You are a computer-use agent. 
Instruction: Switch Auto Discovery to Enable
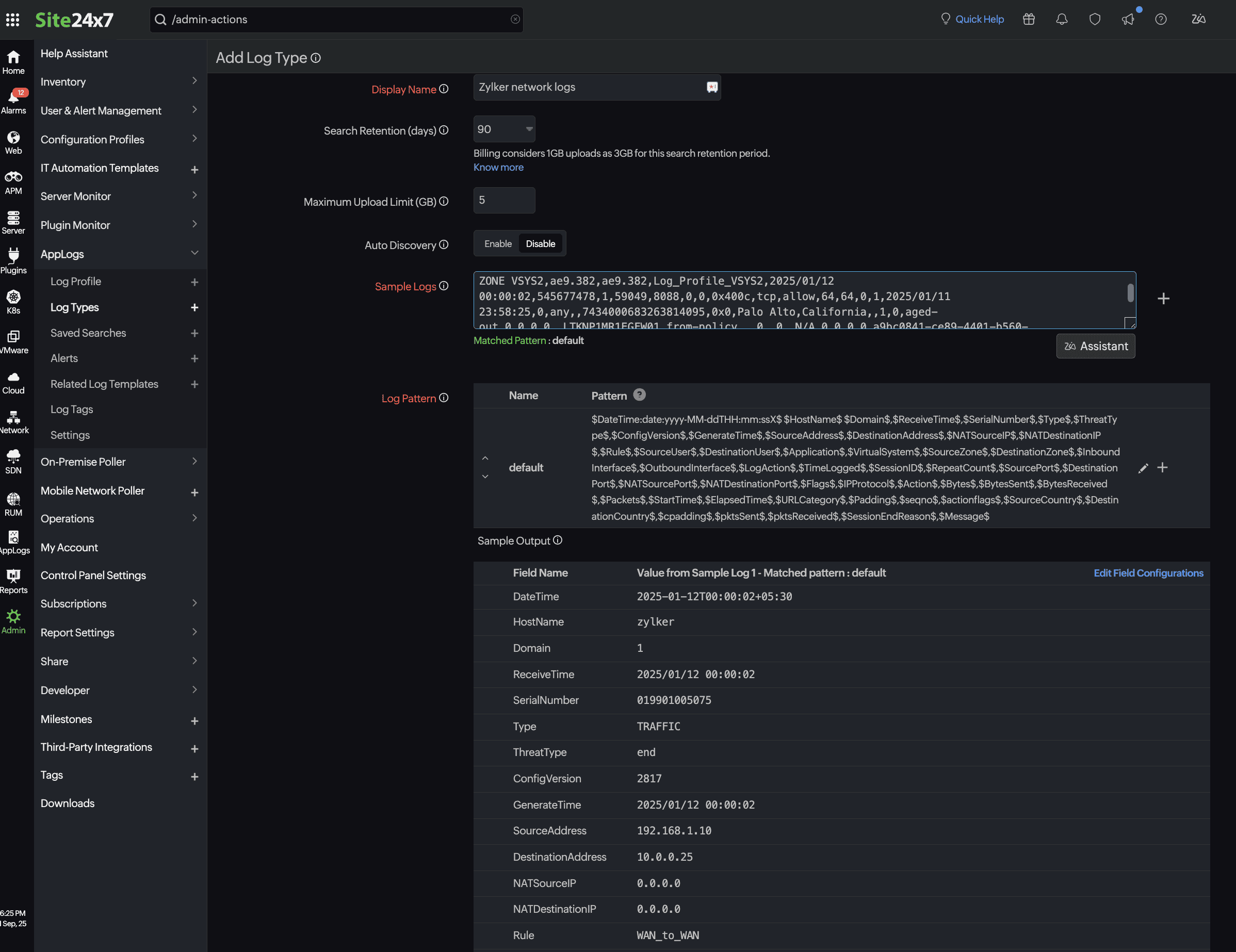click(497, 243)
